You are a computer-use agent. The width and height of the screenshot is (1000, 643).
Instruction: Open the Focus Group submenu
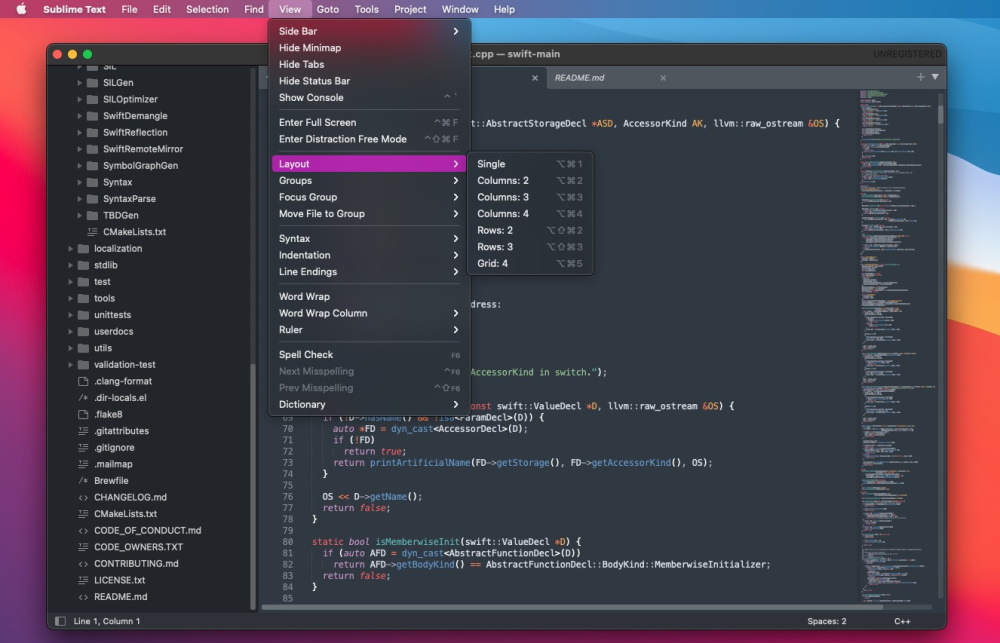[369, 197]
